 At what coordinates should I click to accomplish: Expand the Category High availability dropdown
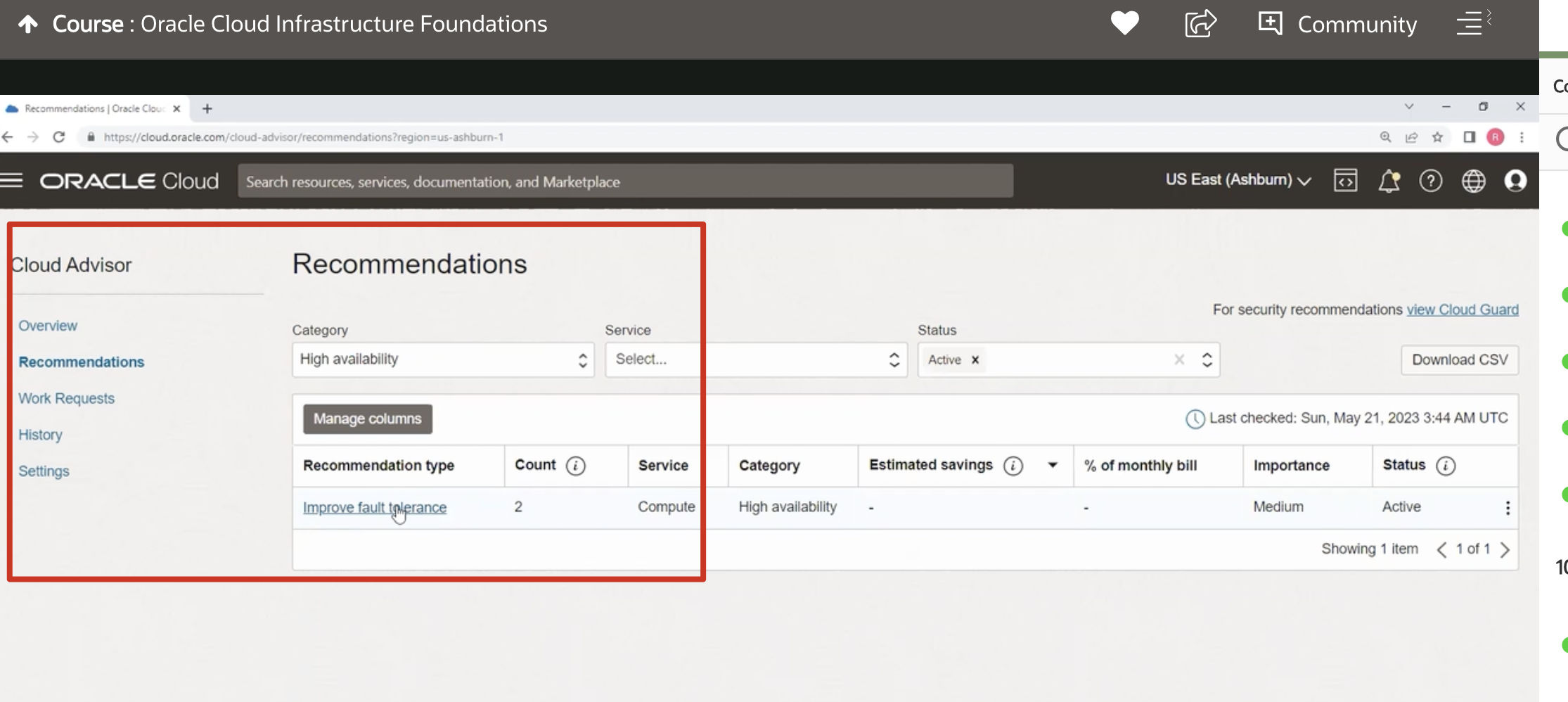[443, 359]
